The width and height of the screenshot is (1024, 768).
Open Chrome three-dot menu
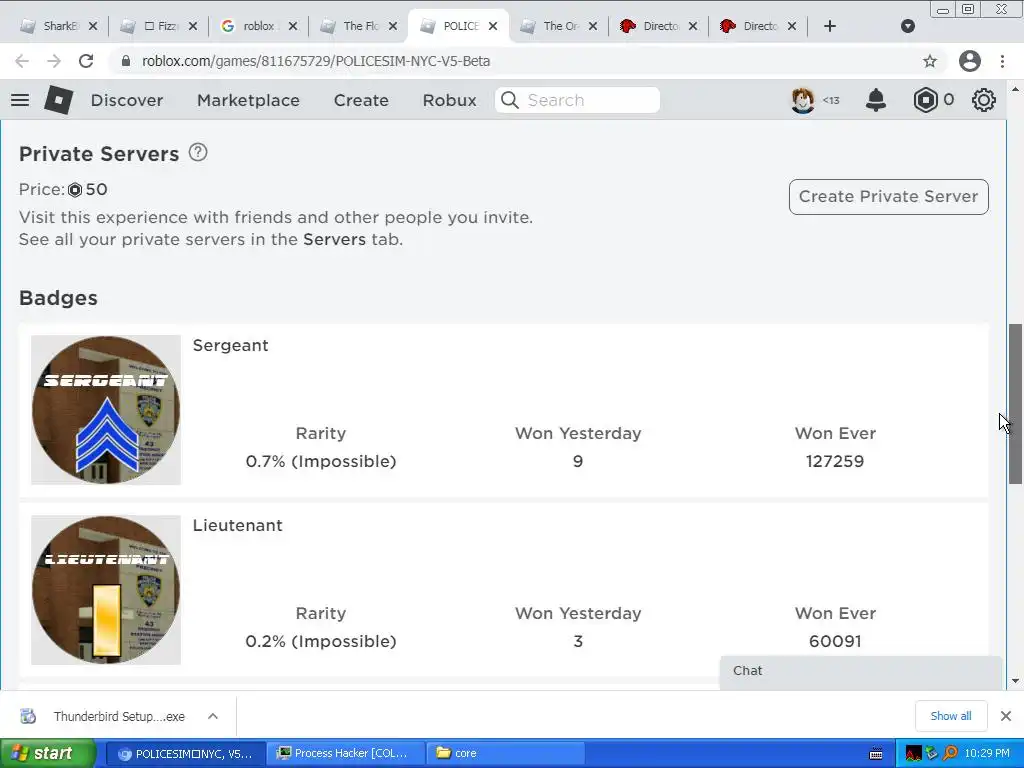[1002, 61]
